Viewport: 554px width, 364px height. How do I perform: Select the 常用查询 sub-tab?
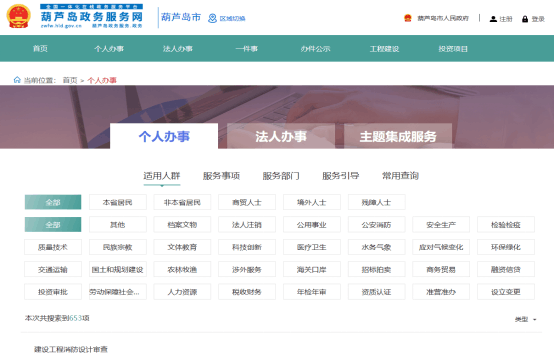(x=400, y=176)
